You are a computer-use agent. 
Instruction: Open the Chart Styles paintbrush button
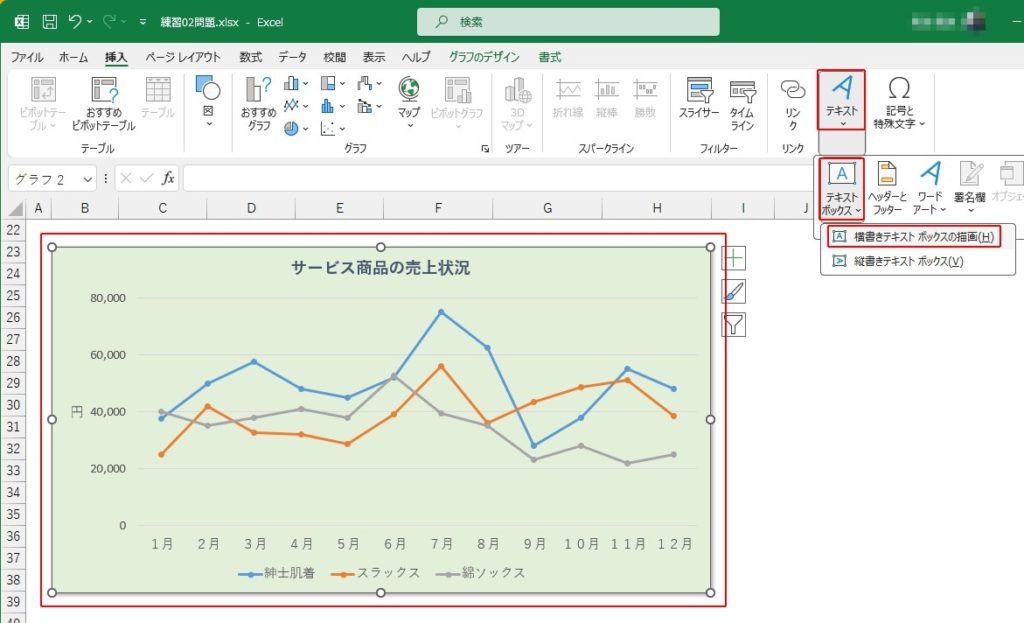[734, 291]
